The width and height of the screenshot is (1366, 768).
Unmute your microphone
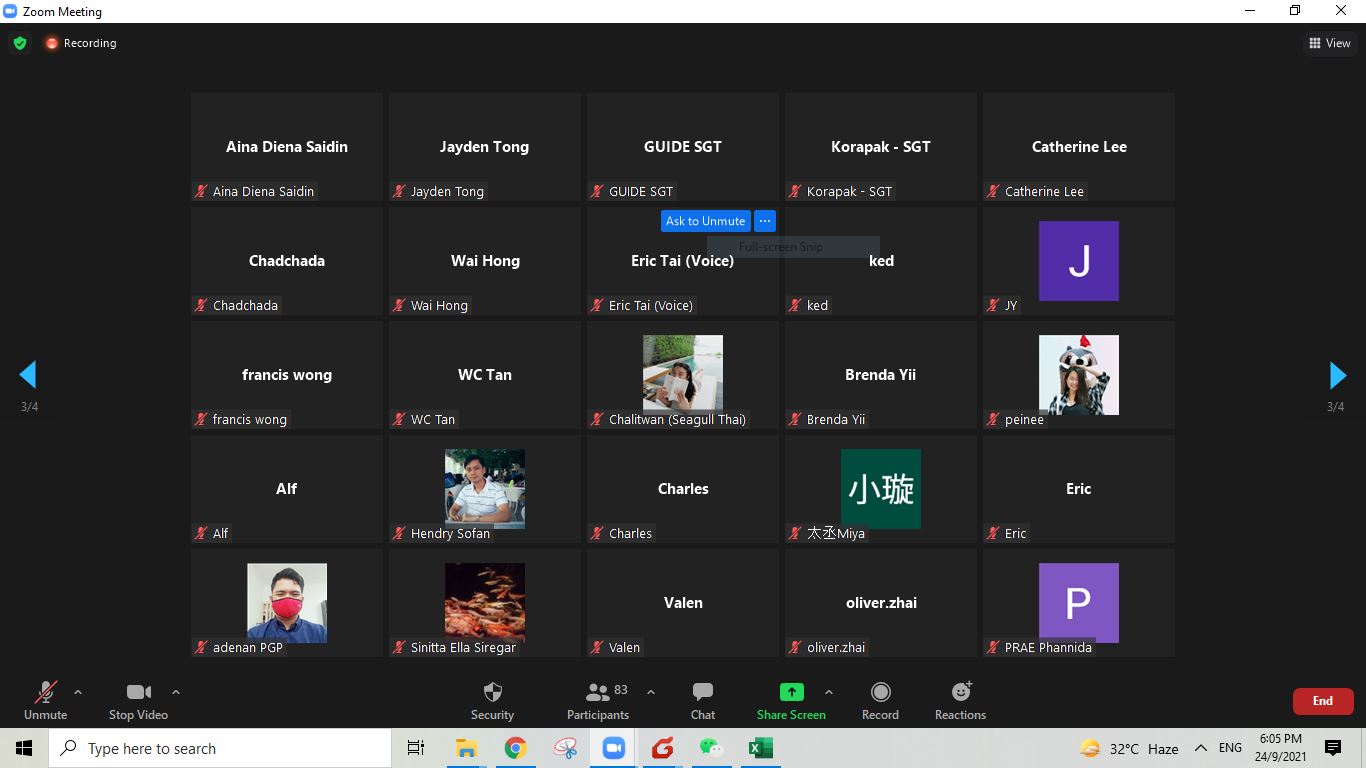click(46, 700)
